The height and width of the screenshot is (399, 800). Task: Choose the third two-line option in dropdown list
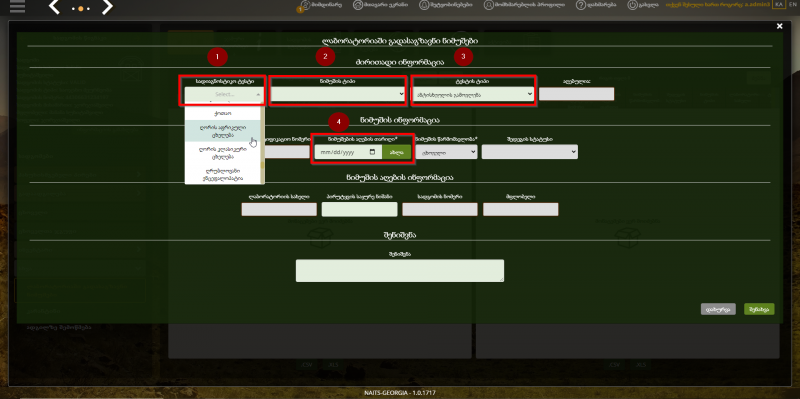tap(223, 174)
